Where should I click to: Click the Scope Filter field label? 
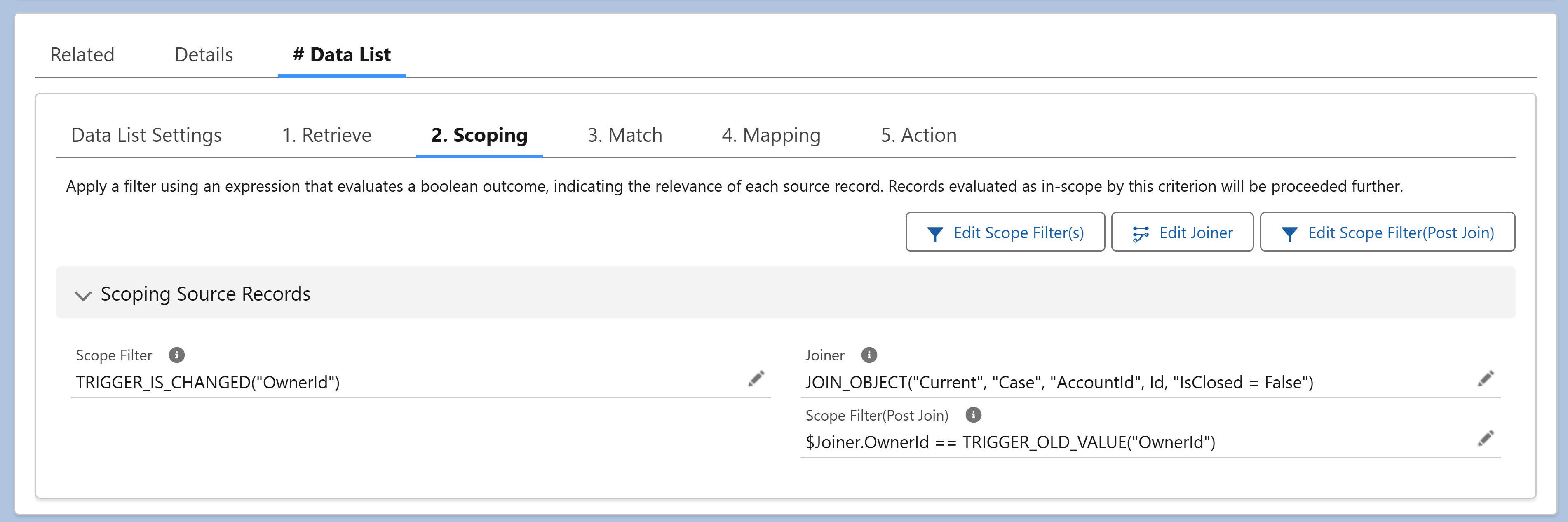coord(114,355)
